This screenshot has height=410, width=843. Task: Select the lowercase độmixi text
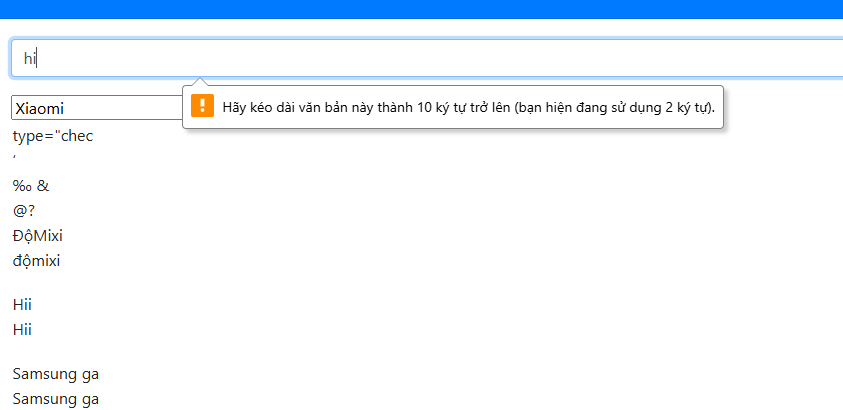coord(37,261)
